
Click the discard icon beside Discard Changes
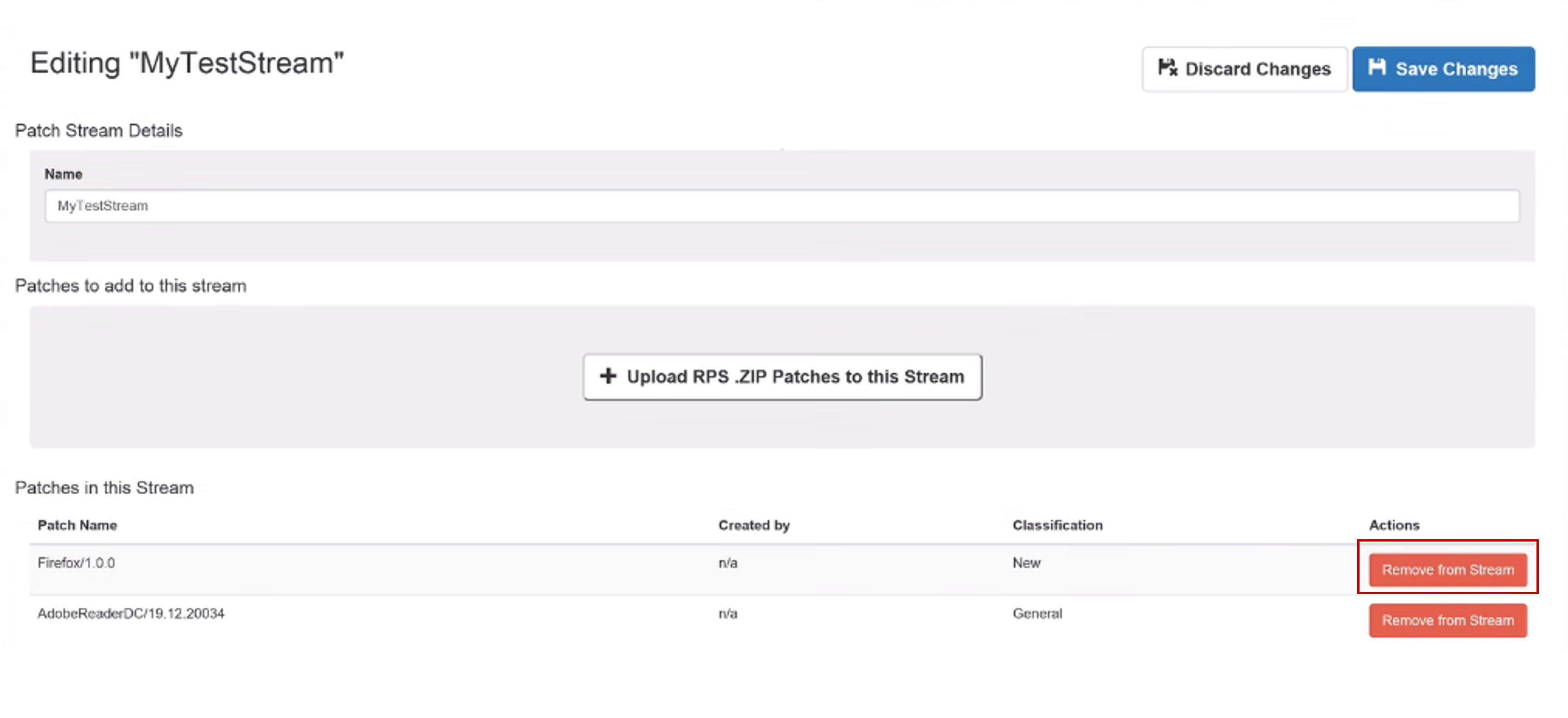1167,68
